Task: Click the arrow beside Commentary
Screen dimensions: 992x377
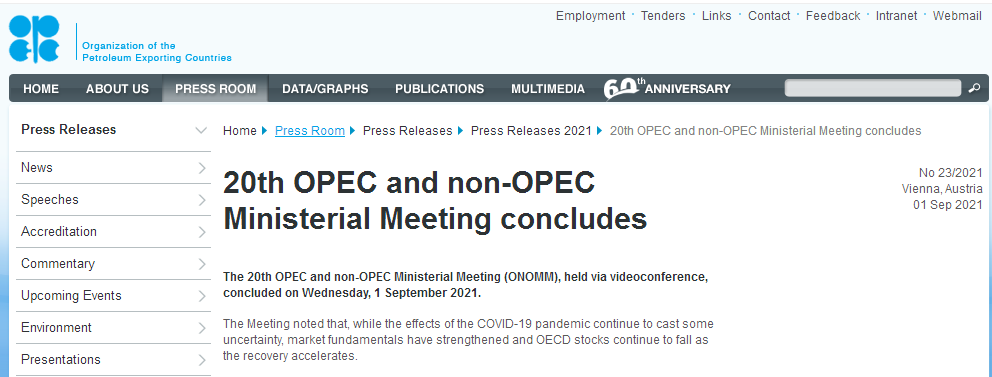Action: click(202, 264)
